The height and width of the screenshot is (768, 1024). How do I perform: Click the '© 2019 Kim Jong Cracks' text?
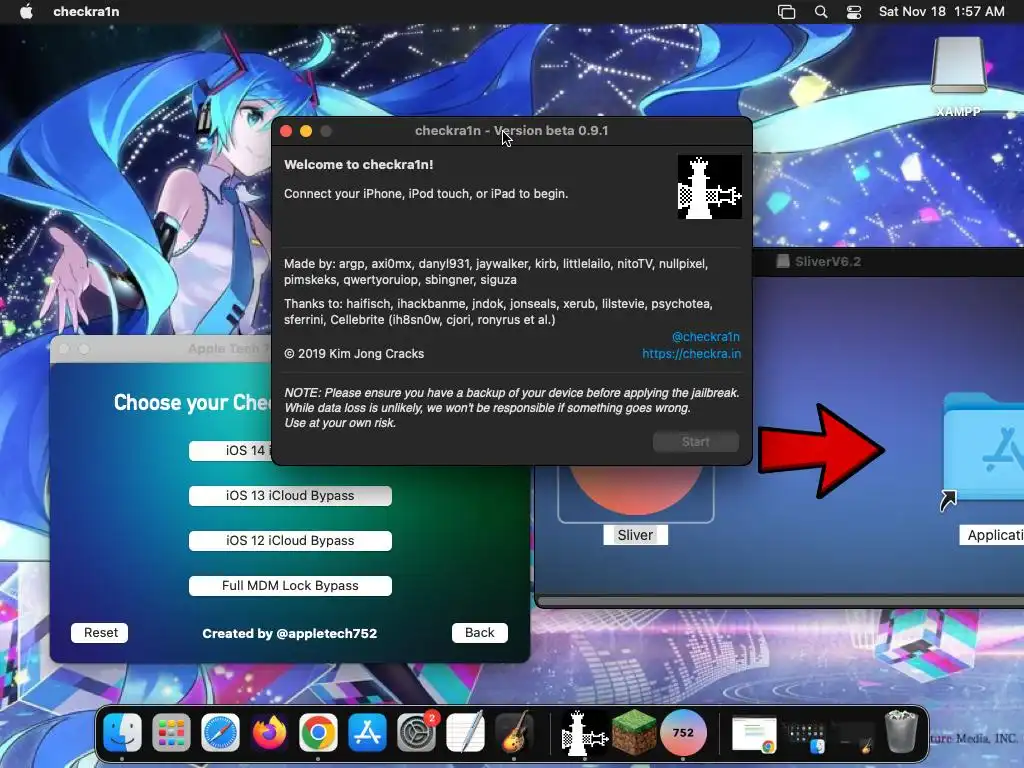click(354, 353)
